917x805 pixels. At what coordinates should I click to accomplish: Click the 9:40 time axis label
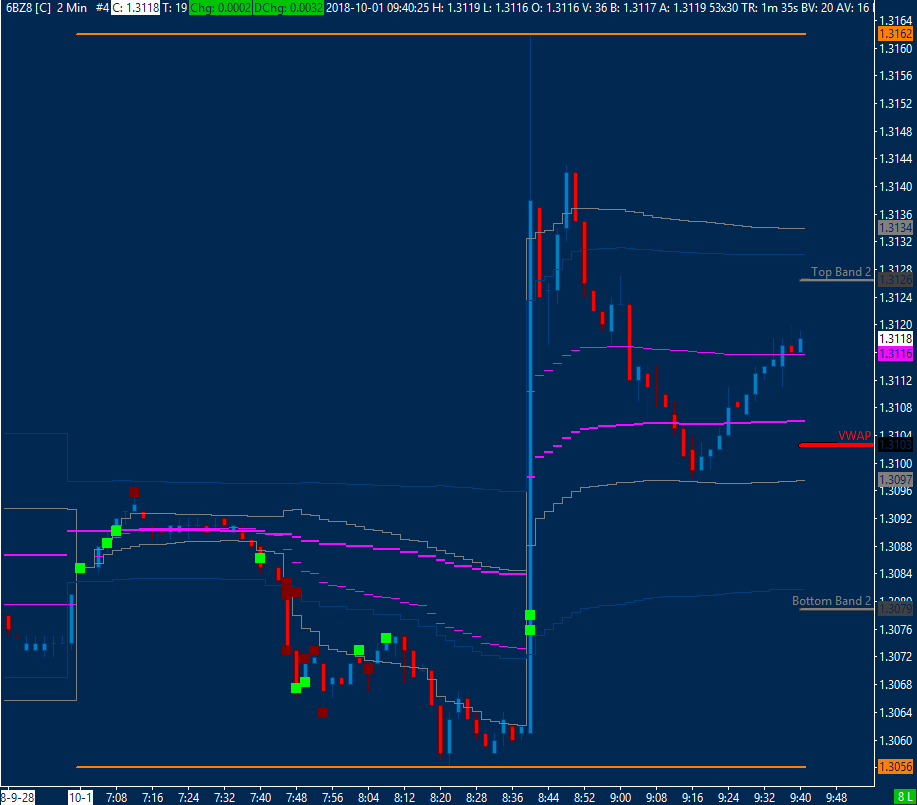tap(801, 797)
